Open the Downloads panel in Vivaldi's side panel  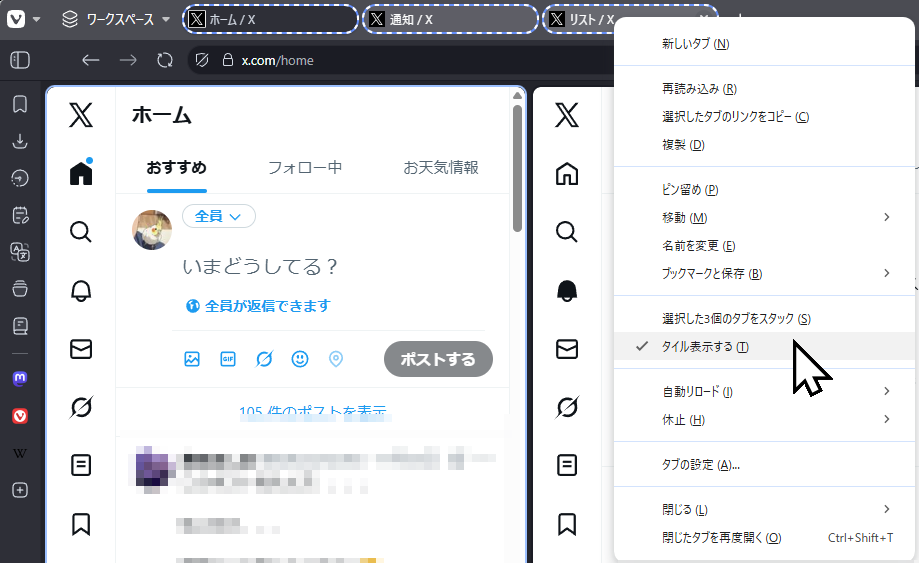[19, 141]
